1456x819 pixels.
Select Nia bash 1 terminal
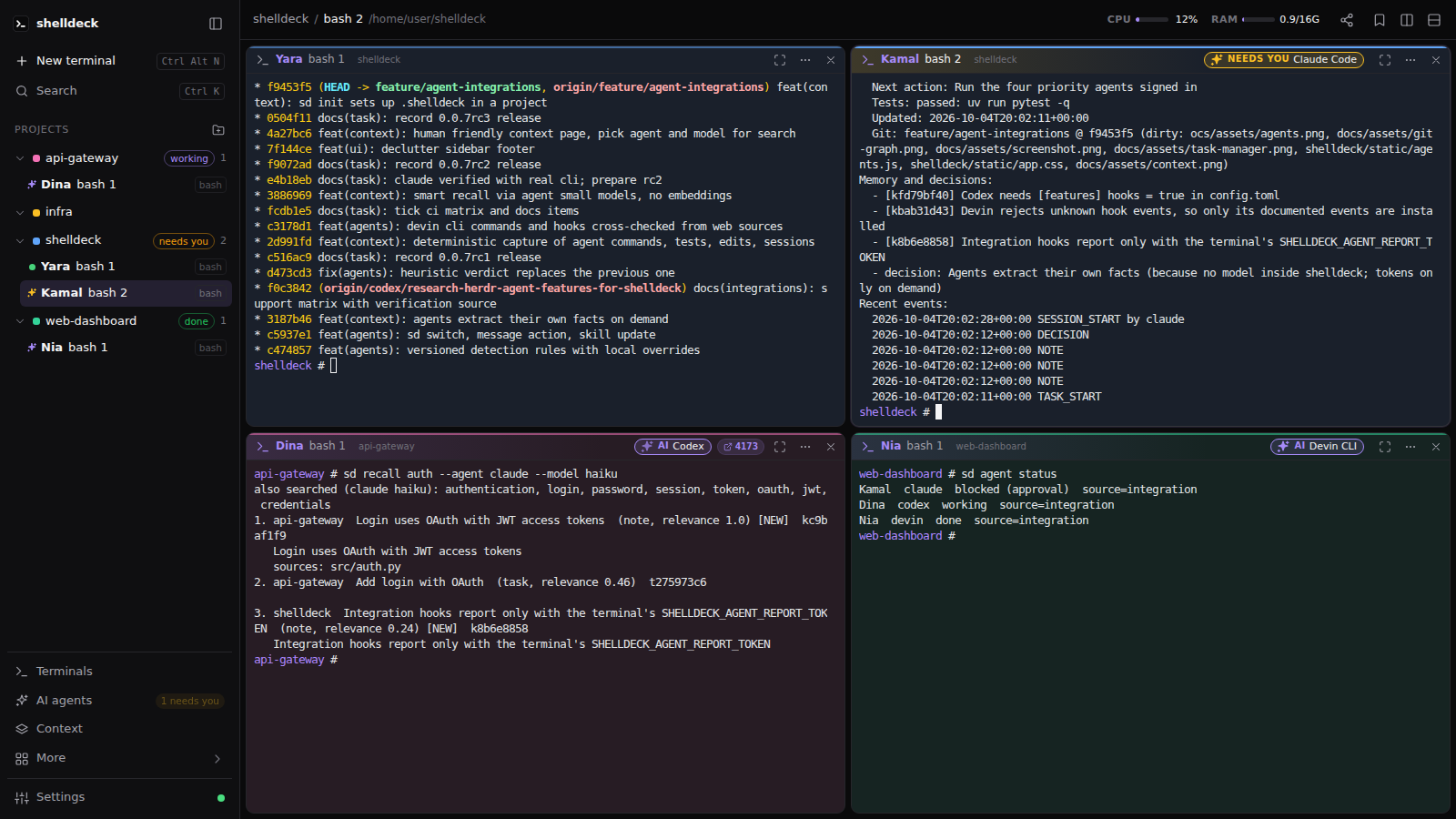pos(126,348)
